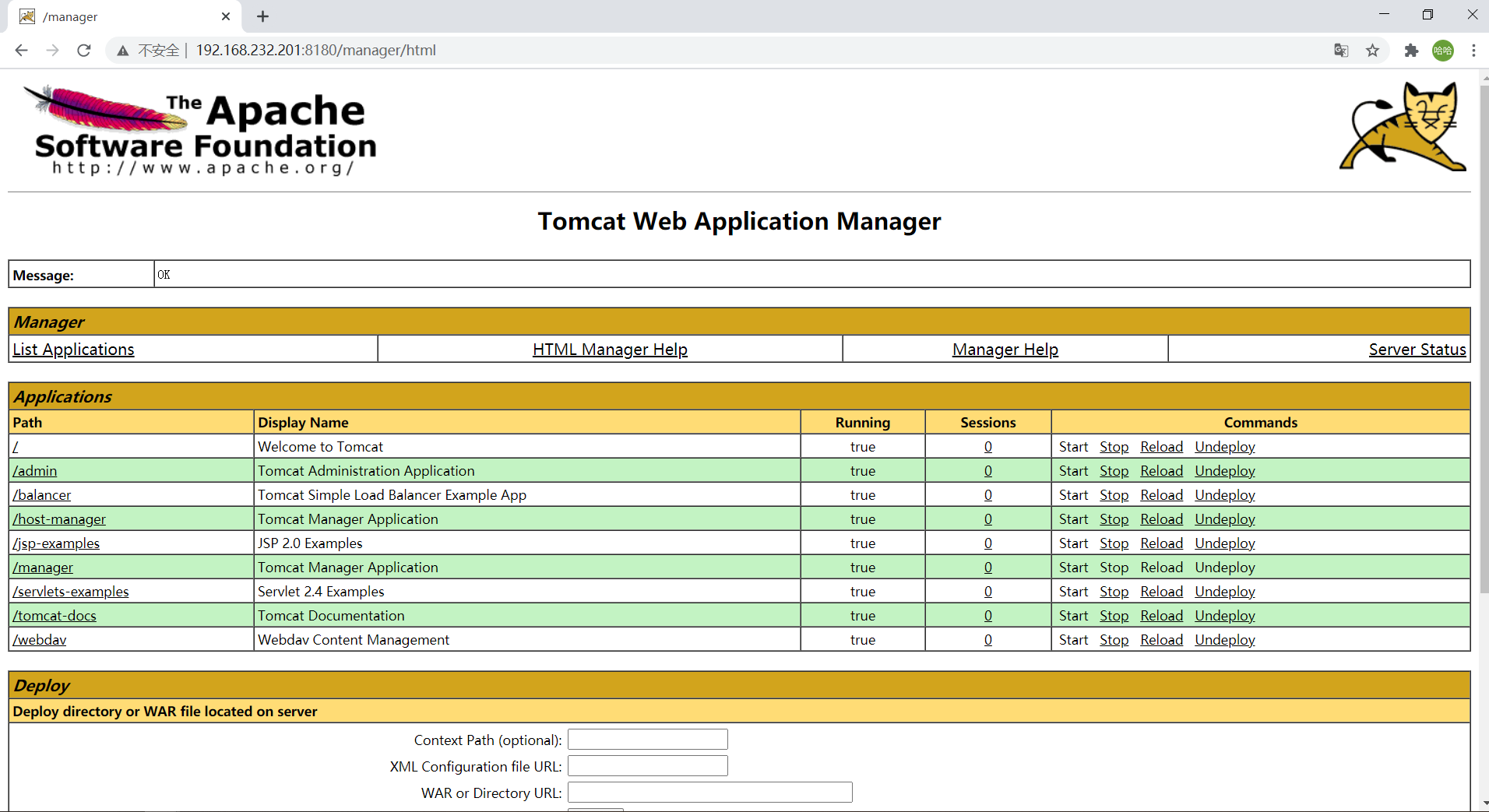Open HTML Manager Help link
The height and width of the screenshot is (812, 1489).
[x=610, y=350]
